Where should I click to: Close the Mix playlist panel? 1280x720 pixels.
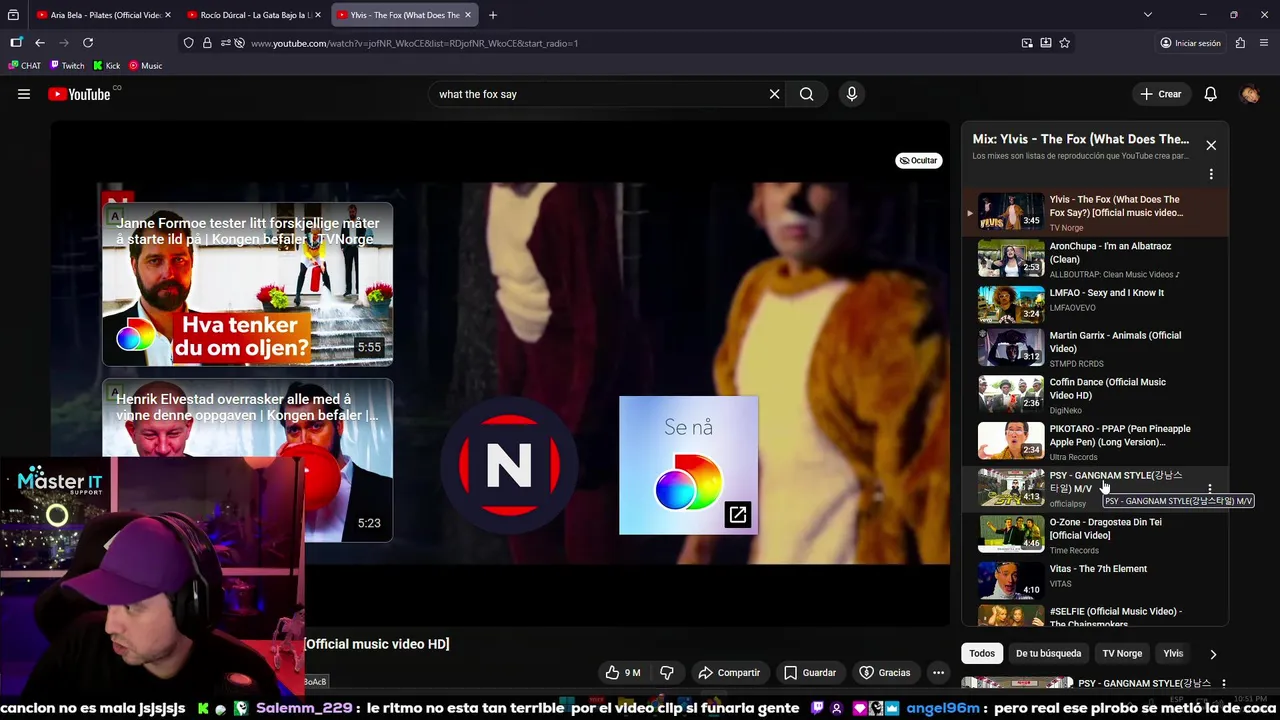pos(1211,146)
